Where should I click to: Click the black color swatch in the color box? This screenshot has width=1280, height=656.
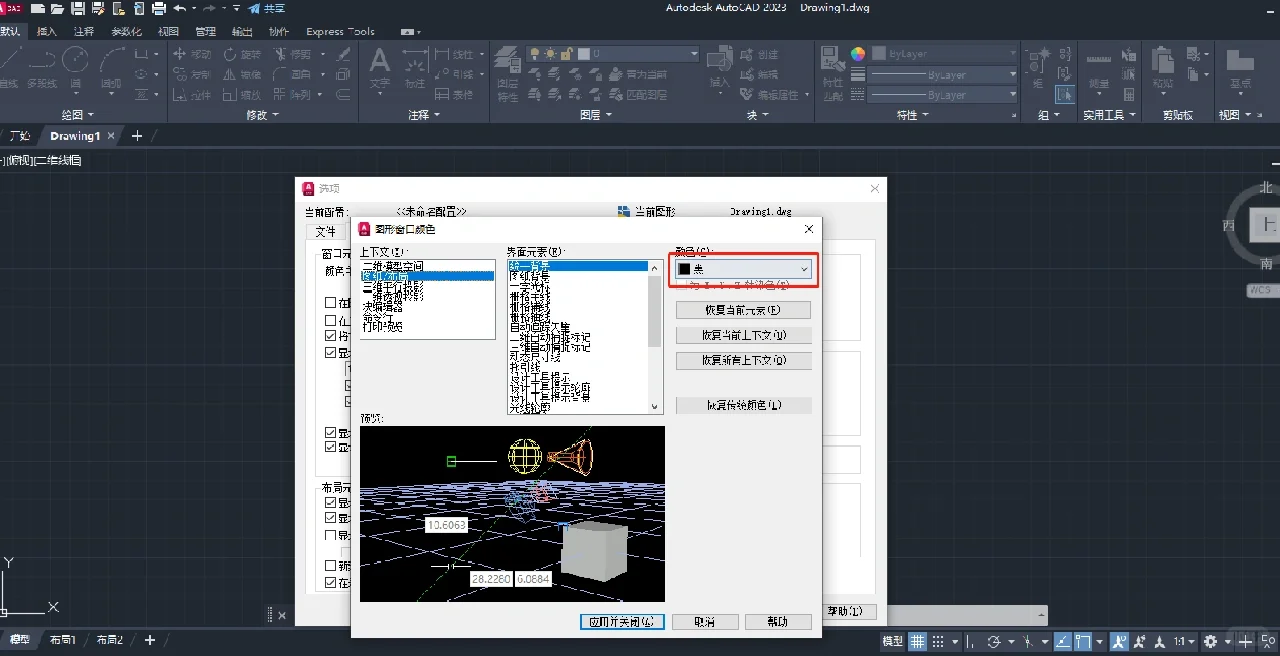click(686, 268)
